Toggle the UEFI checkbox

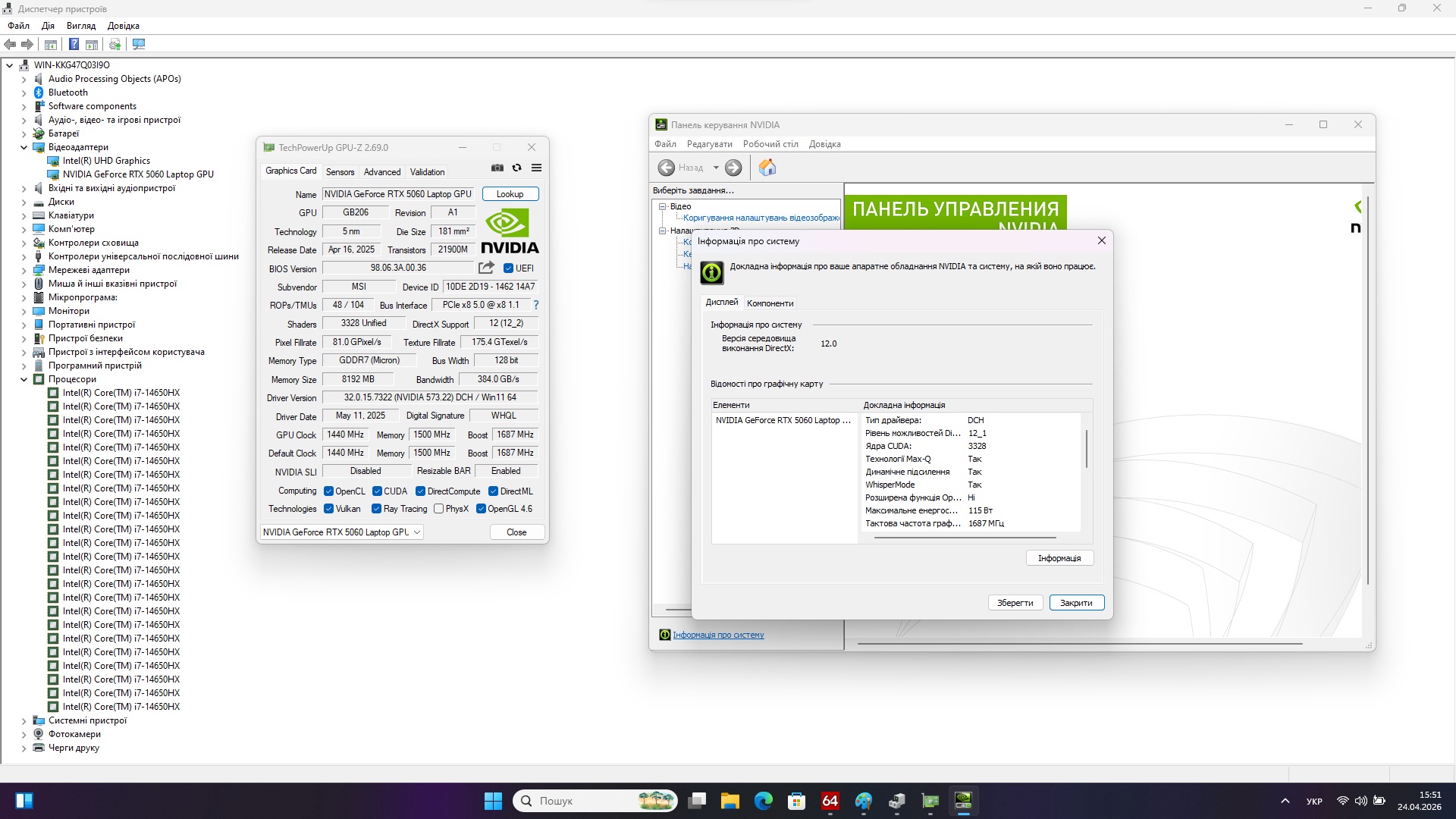(x=509, y=268)
